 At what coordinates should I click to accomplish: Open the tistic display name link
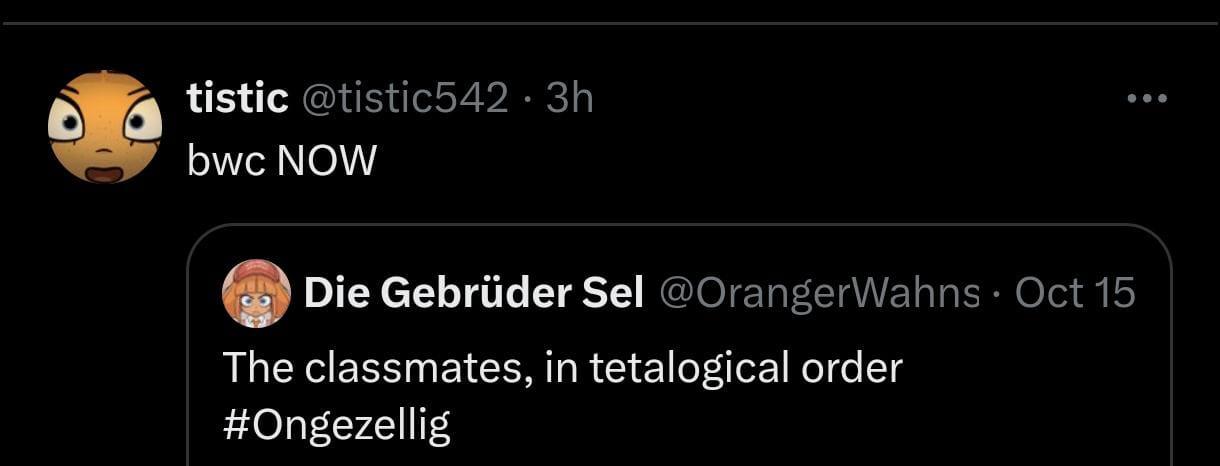[238, 98]
